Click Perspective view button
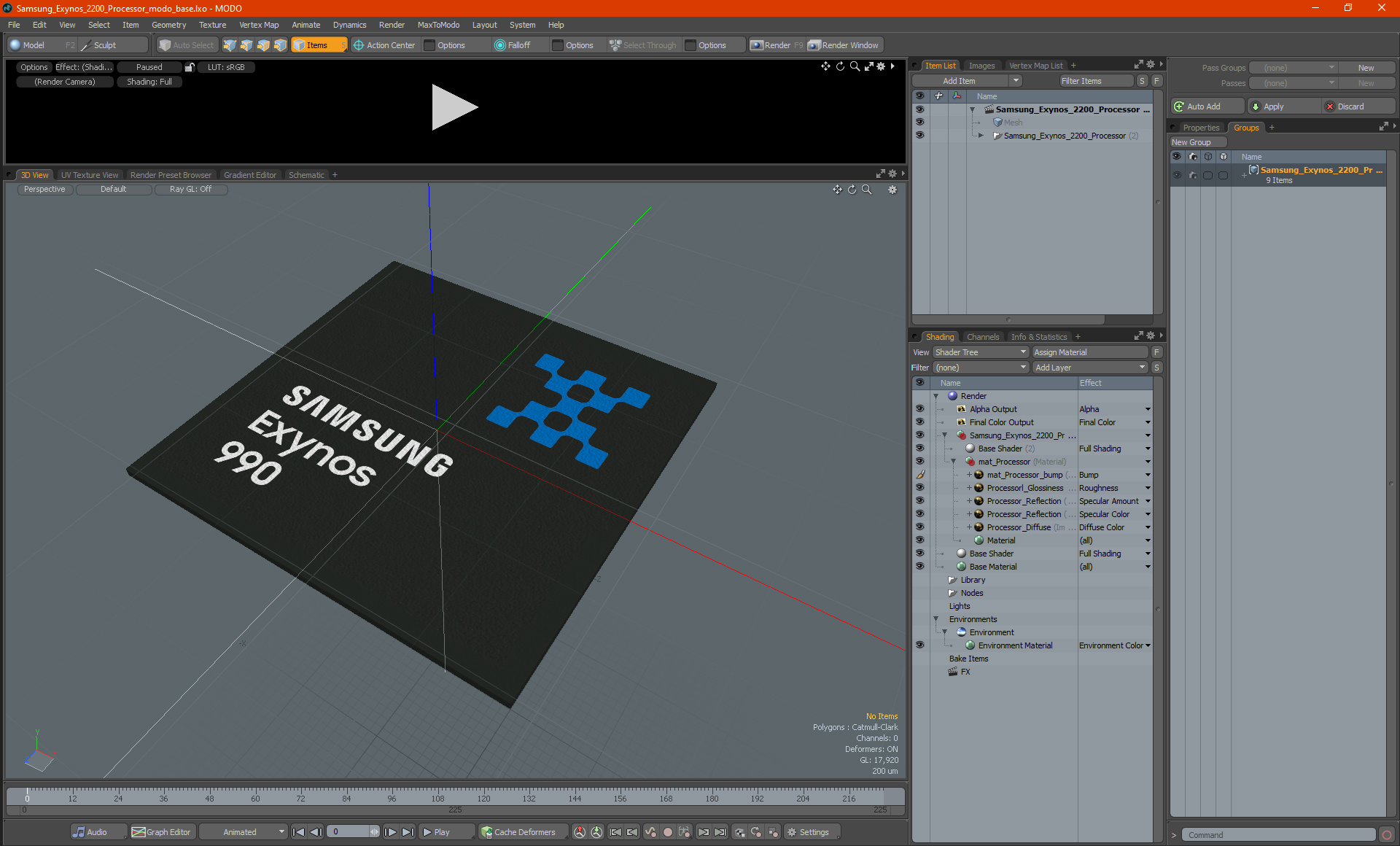Screen dimensions: 1400x846 click(44, 190)
